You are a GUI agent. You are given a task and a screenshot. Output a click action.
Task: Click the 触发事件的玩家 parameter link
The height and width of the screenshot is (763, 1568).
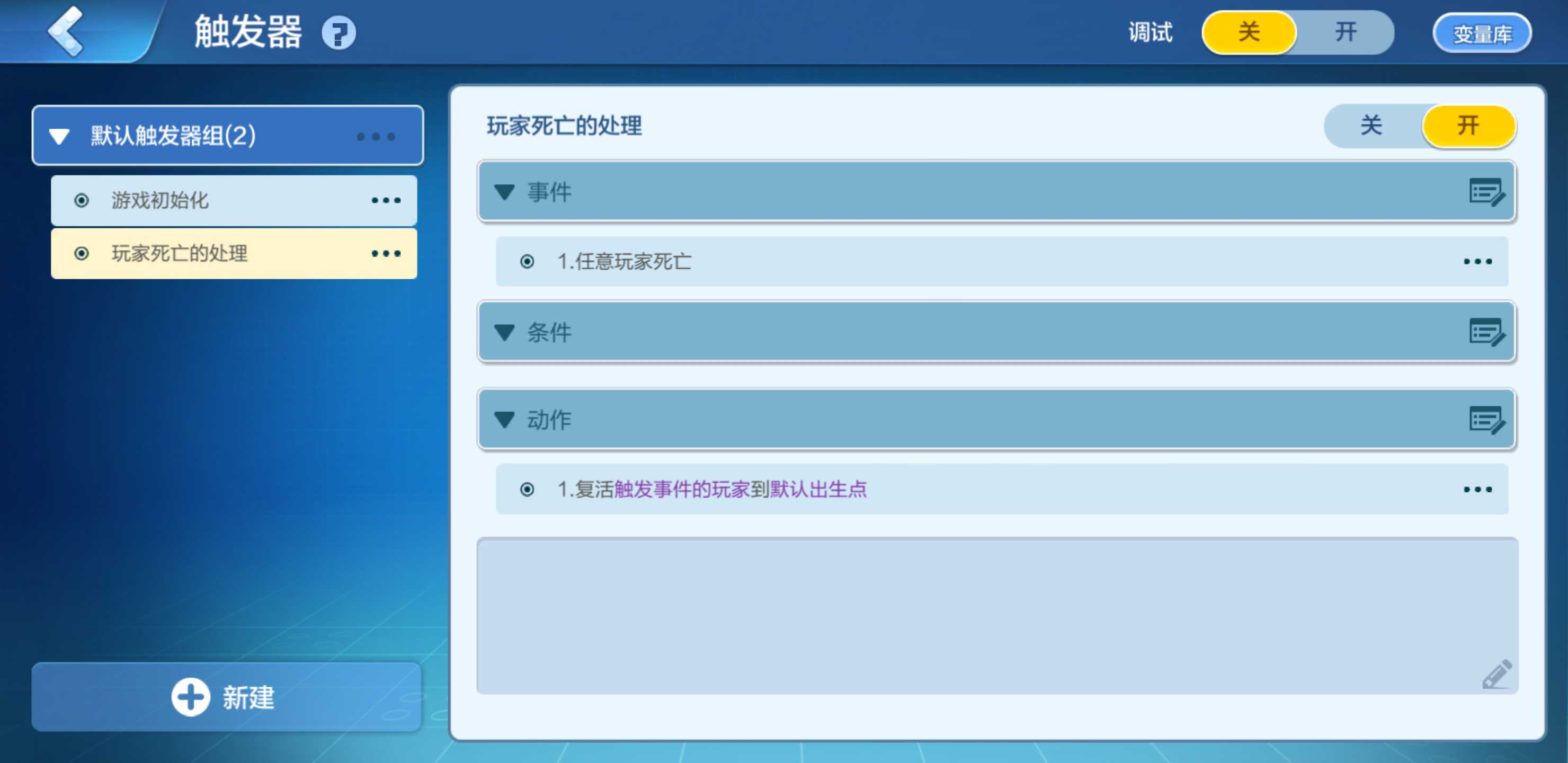click(681, 489)
